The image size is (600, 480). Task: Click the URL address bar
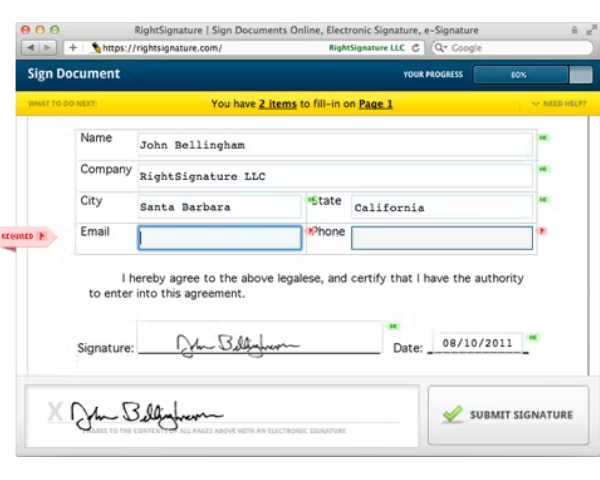(245, 48)
